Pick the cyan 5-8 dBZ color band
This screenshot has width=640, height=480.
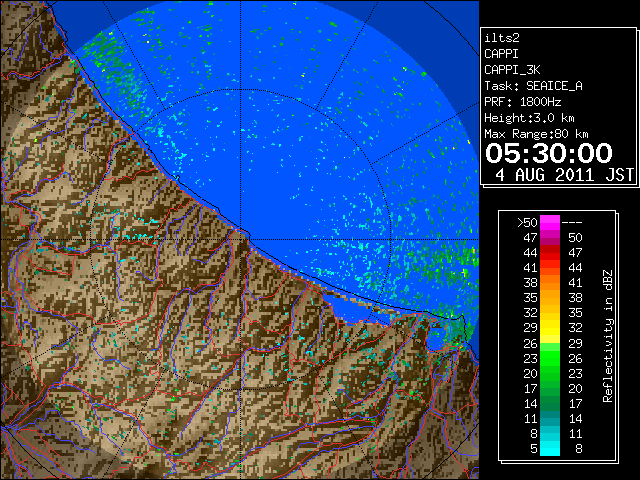(x=550, y=448)
